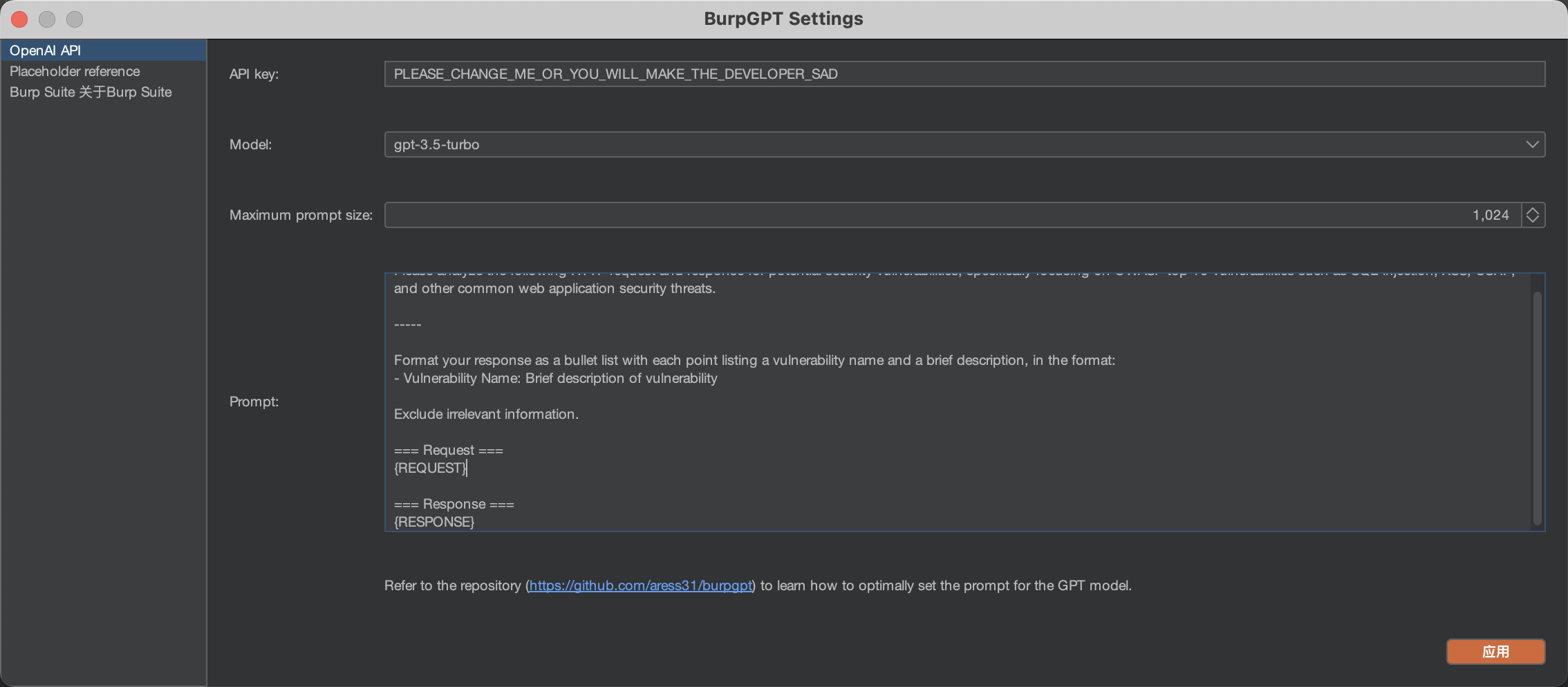The height and width of the screenshot is (687, 1568).
Task: Increase maximum prompt size with up arrow
Action: [1533, 210]
